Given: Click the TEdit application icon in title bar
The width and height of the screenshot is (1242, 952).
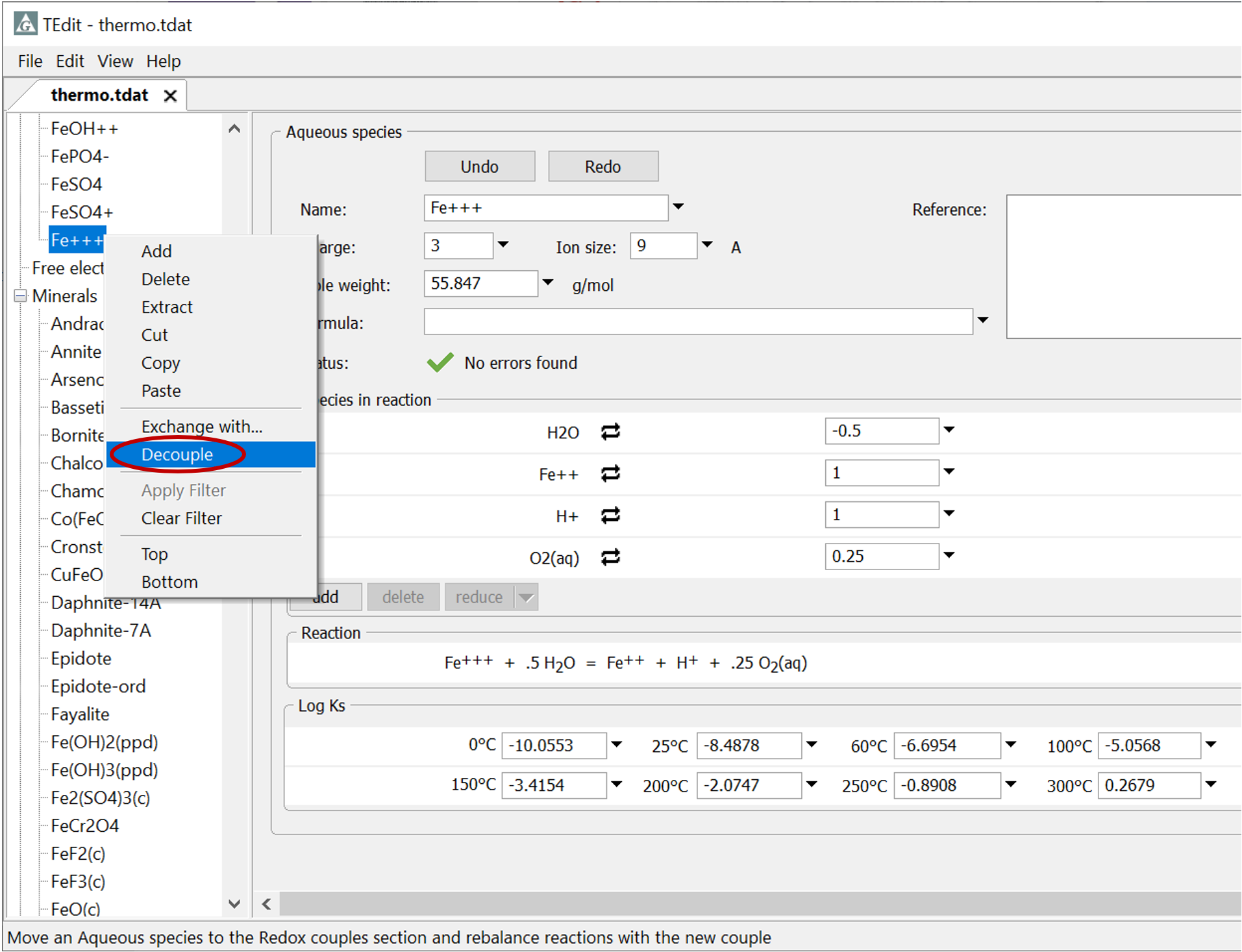Looking at the screenshot, I should (x=25, y=25).
